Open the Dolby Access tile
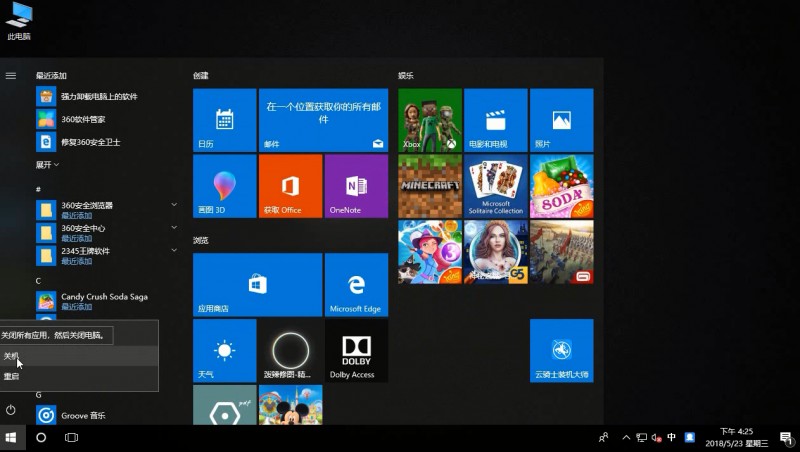 [356, 350]
